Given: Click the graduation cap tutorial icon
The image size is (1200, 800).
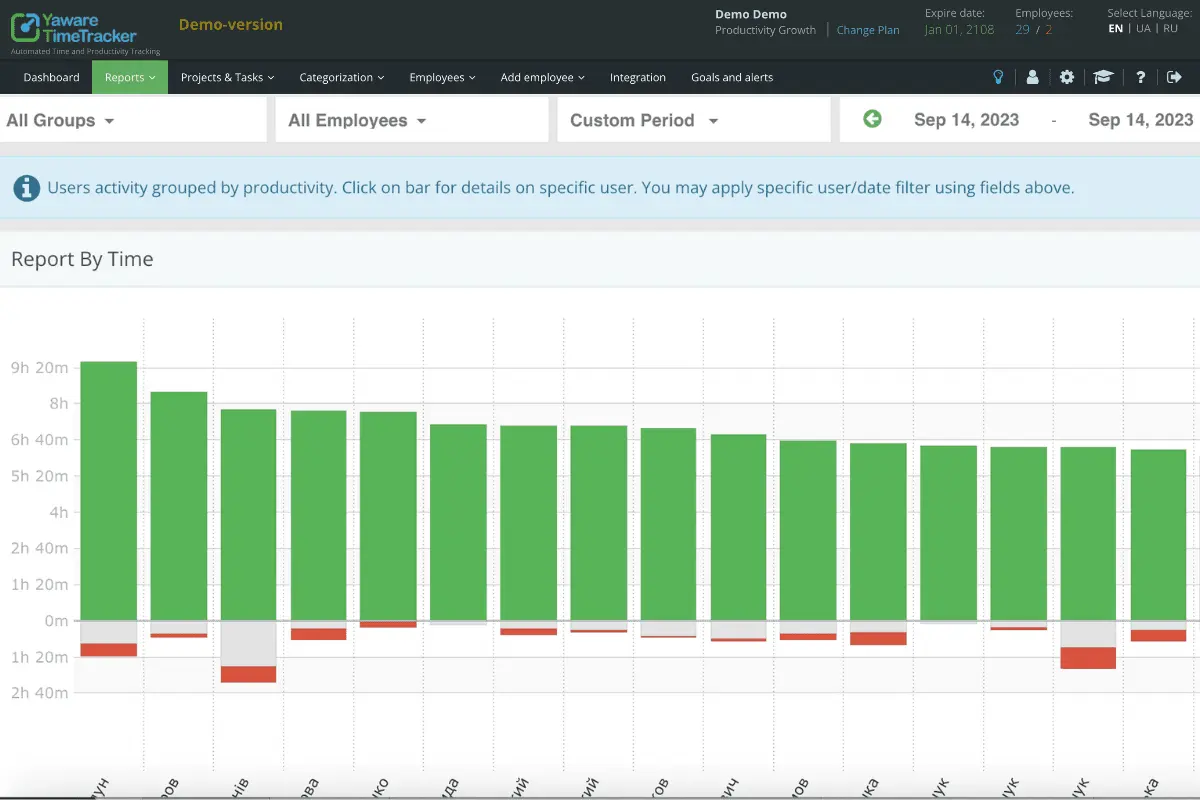Looking at the screenshot, I should coord(1103,77).
